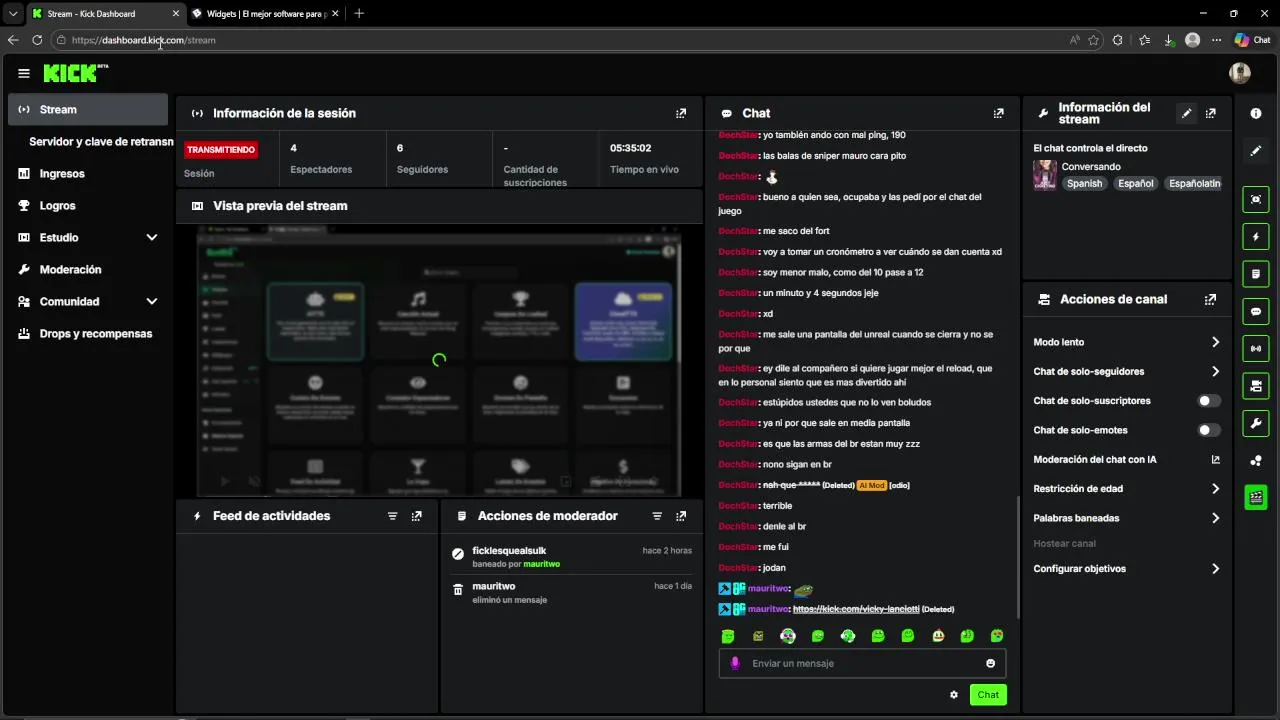Reload the page with browser refresh button
This screenshot has height=720, width=1280.
tap(37, 40)
